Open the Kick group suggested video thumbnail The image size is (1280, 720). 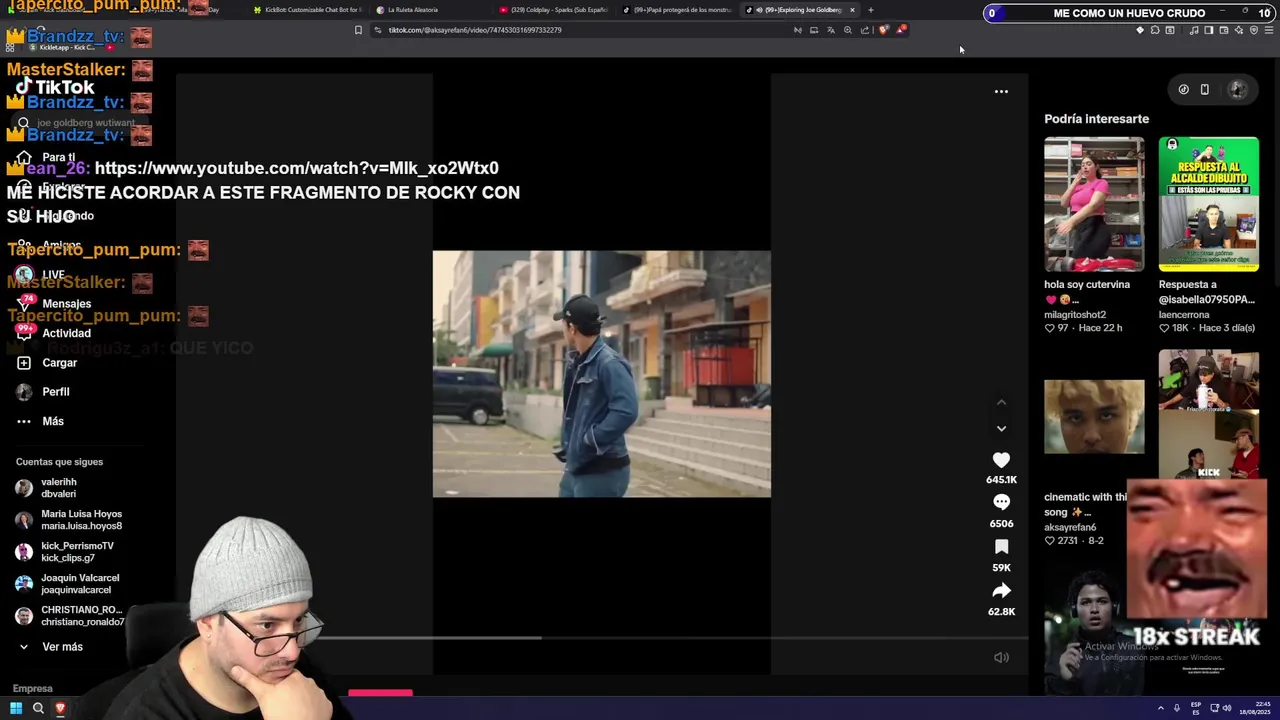tap(1209, 414)
